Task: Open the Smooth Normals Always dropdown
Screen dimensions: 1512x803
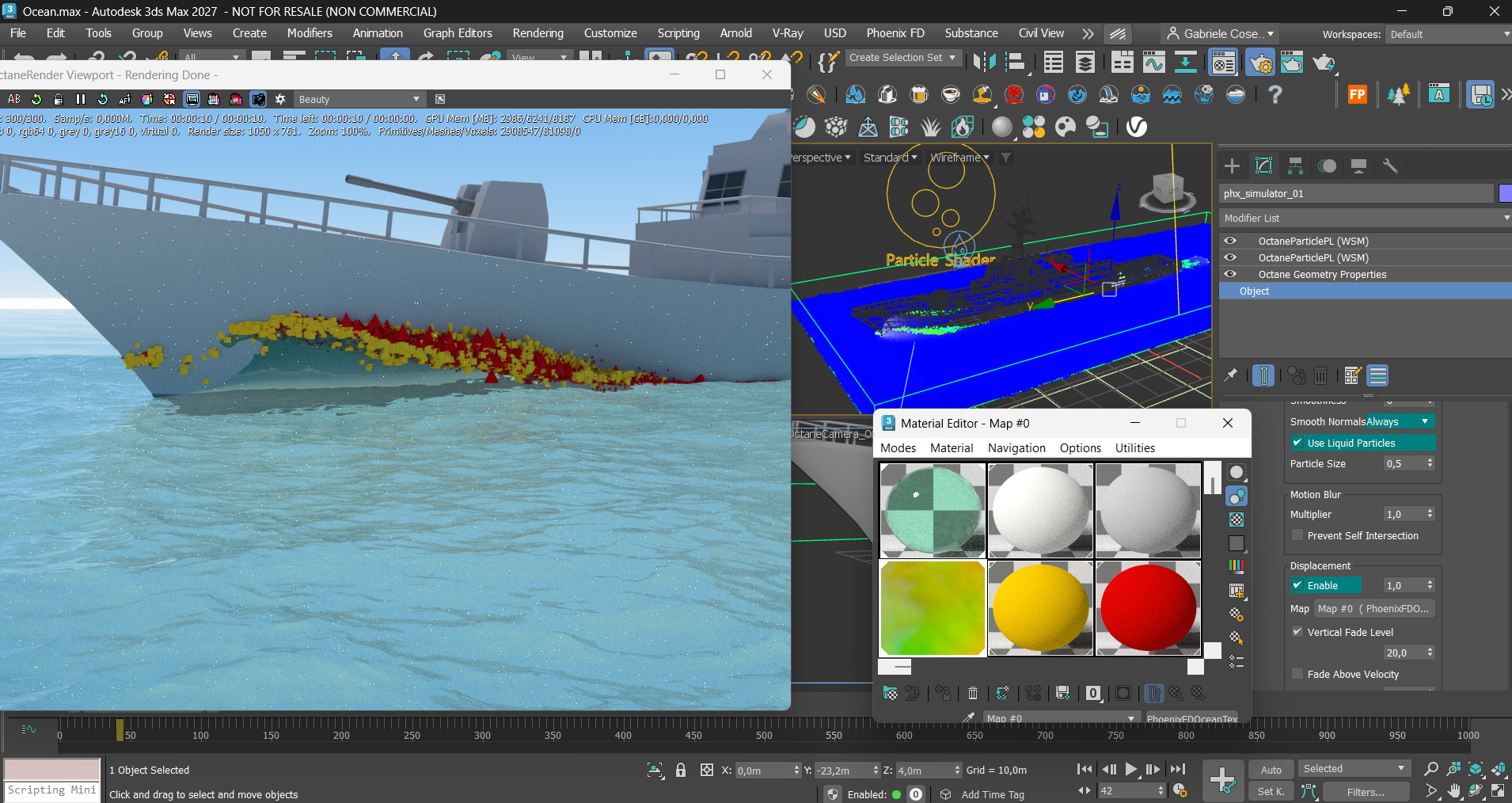Action: [1400, 421]
